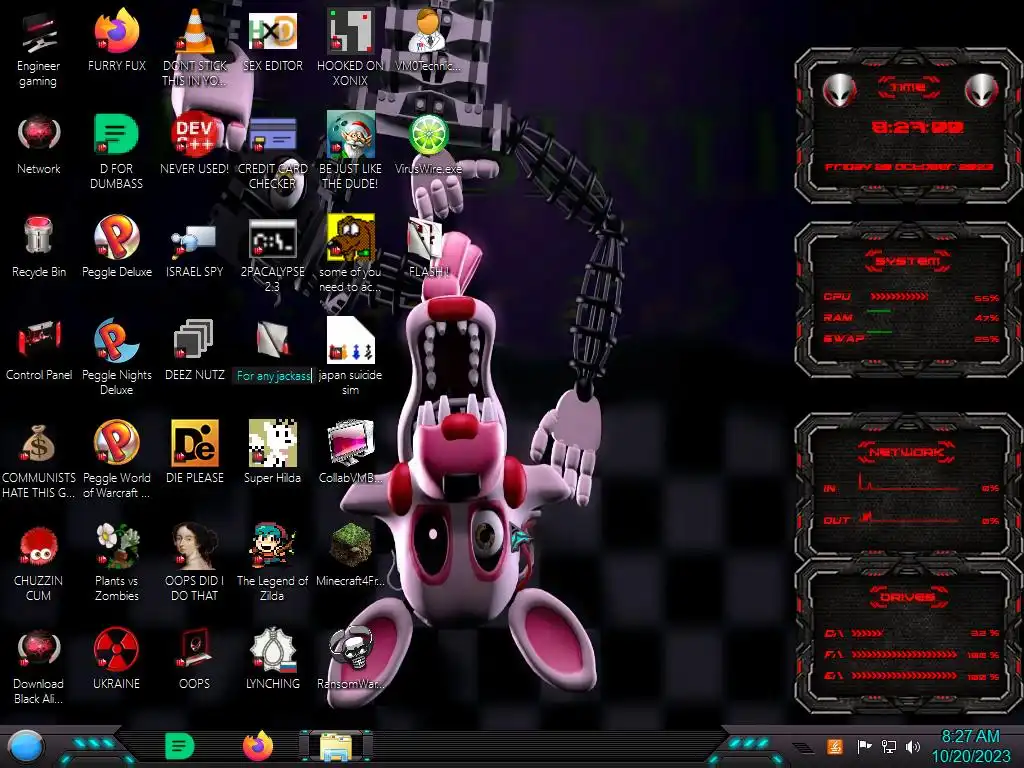The image size is (1024, 768).
Task: Open the DIE PLEASE De icon
Action: pos(194,443)
